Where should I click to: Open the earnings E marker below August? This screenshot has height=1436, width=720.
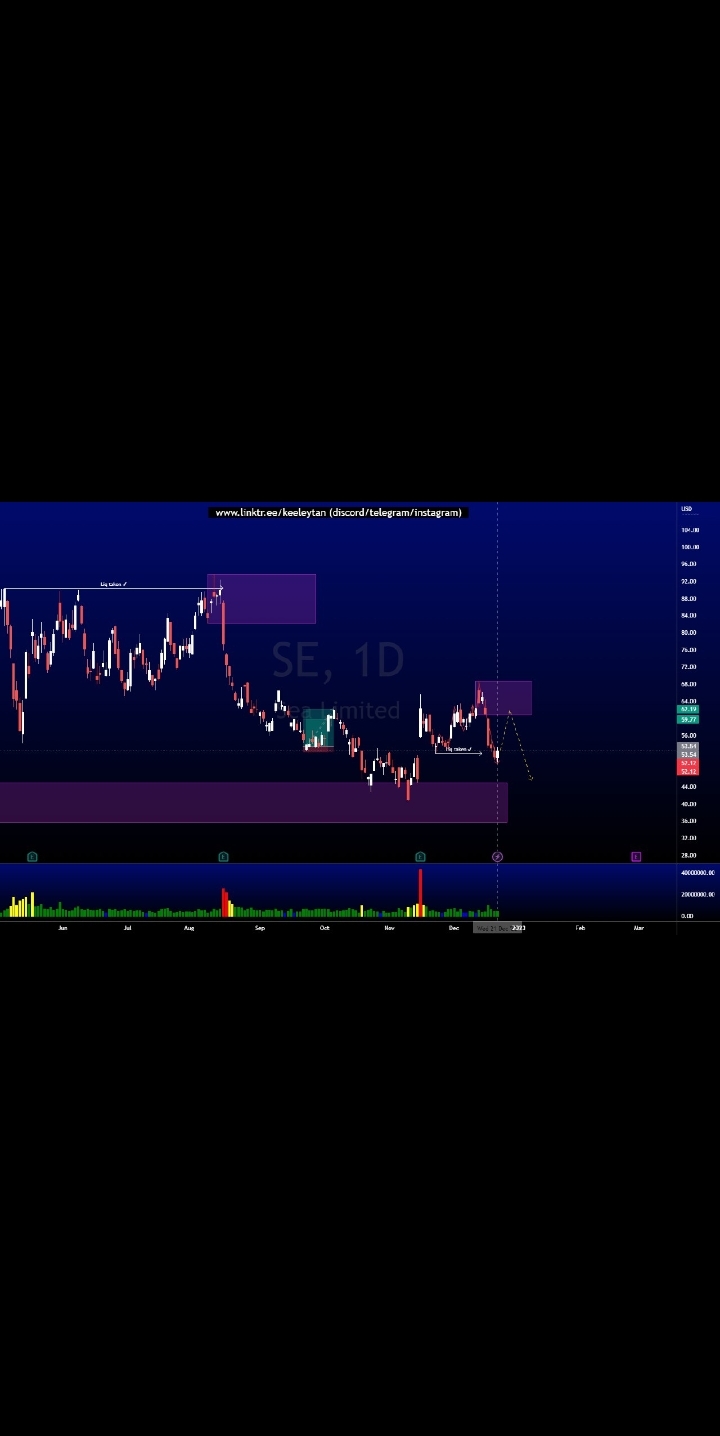[223, 857]
